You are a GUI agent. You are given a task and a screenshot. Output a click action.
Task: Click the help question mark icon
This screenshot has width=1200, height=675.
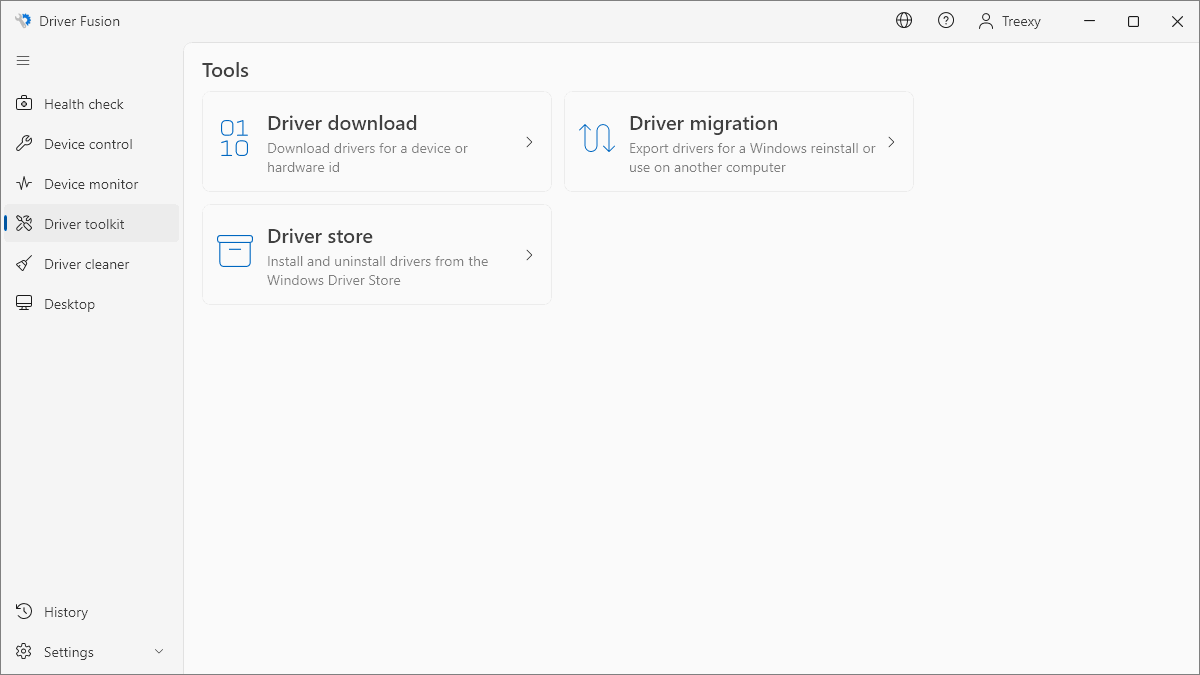946,21
